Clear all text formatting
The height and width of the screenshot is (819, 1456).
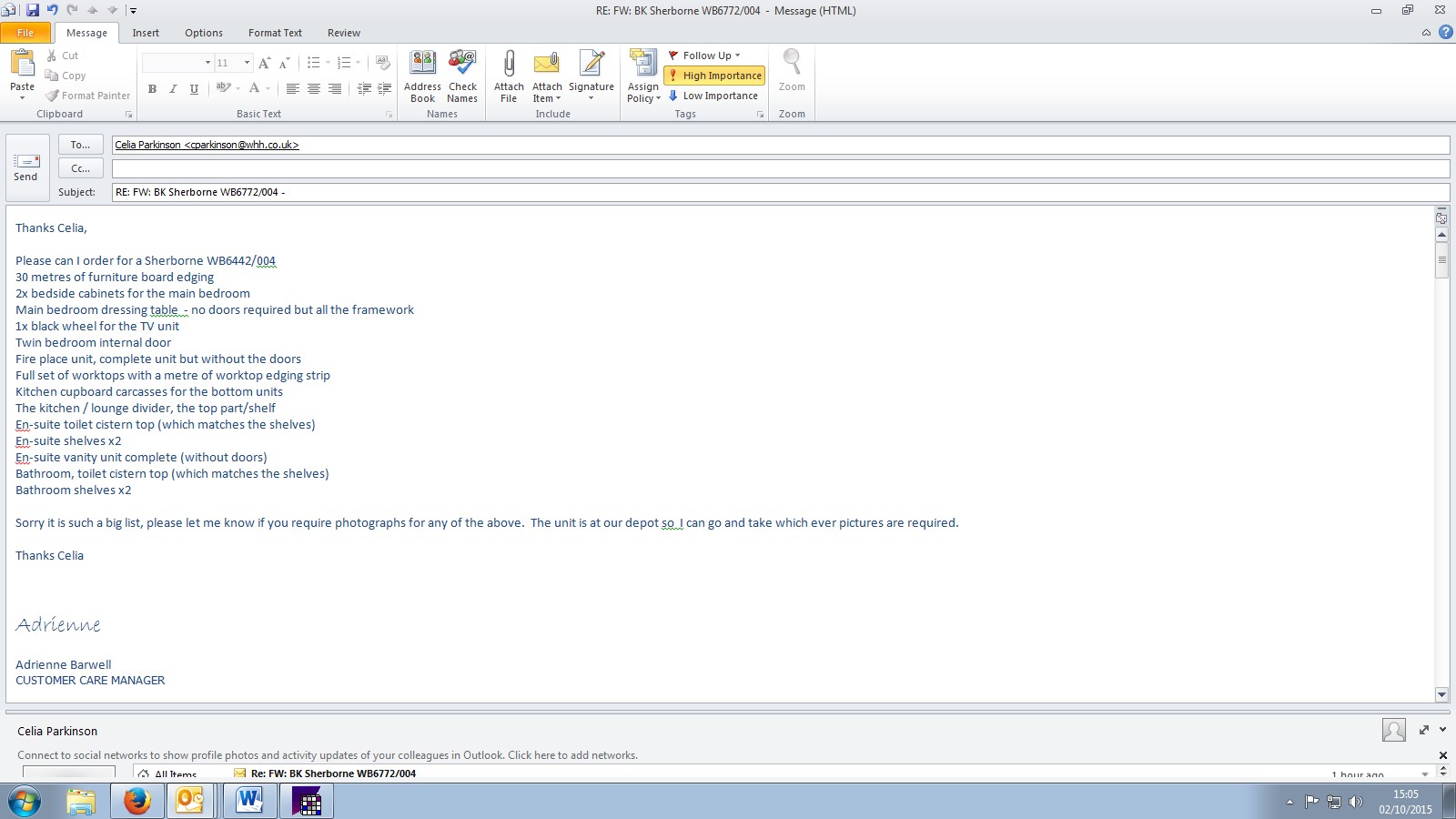pos(383,63)
